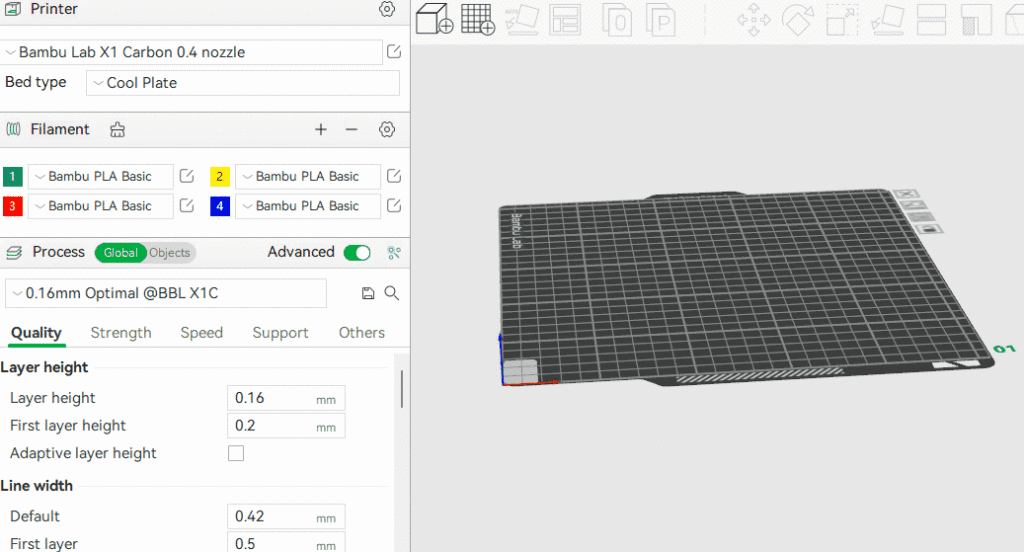Toggle the Advanced settings switch
Image resolution: width=1024 pixels, height=552 pixels.
[x=356, y=253]
